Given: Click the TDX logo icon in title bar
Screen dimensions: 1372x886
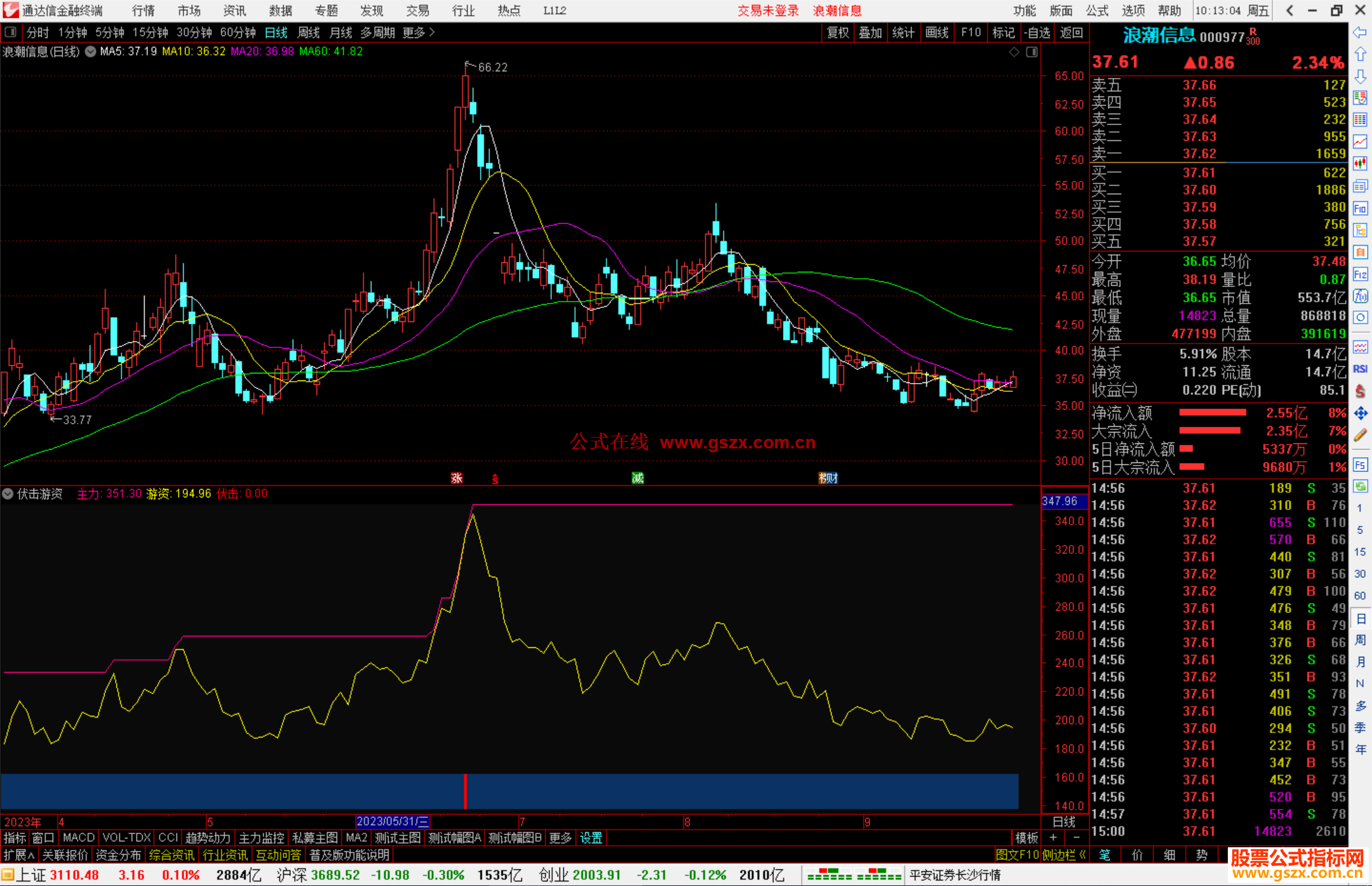Looking at the screenshot, I should [x=11, y=10].
